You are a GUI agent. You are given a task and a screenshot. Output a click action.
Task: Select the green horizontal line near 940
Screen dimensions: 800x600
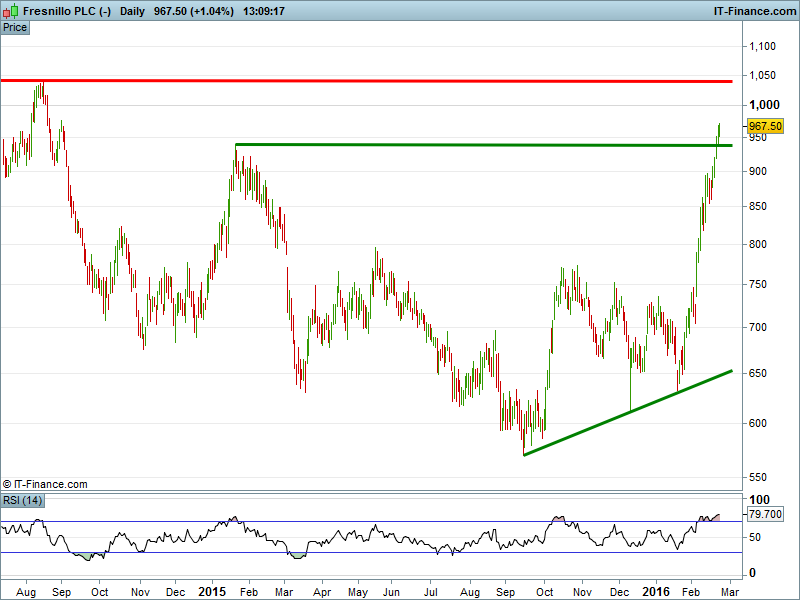[480, 145]
